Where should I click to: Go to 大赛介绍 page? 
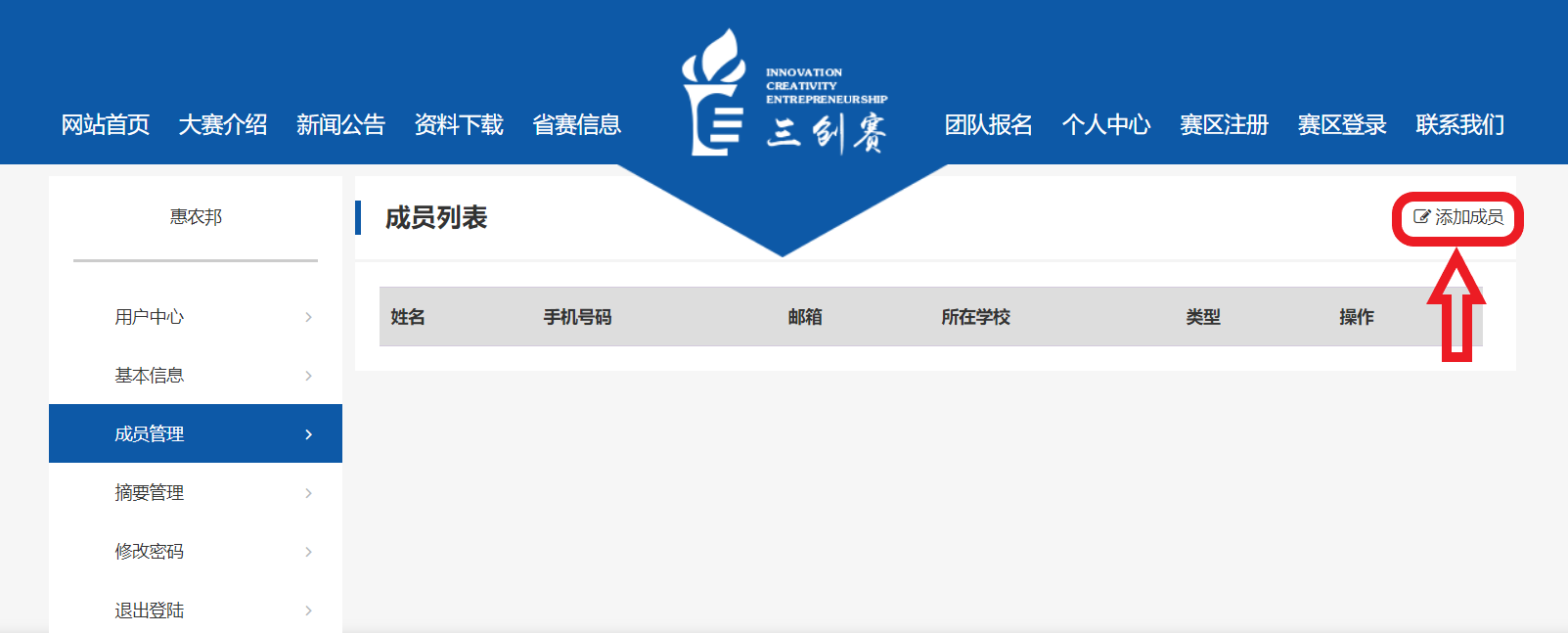(x=223, y=125)
